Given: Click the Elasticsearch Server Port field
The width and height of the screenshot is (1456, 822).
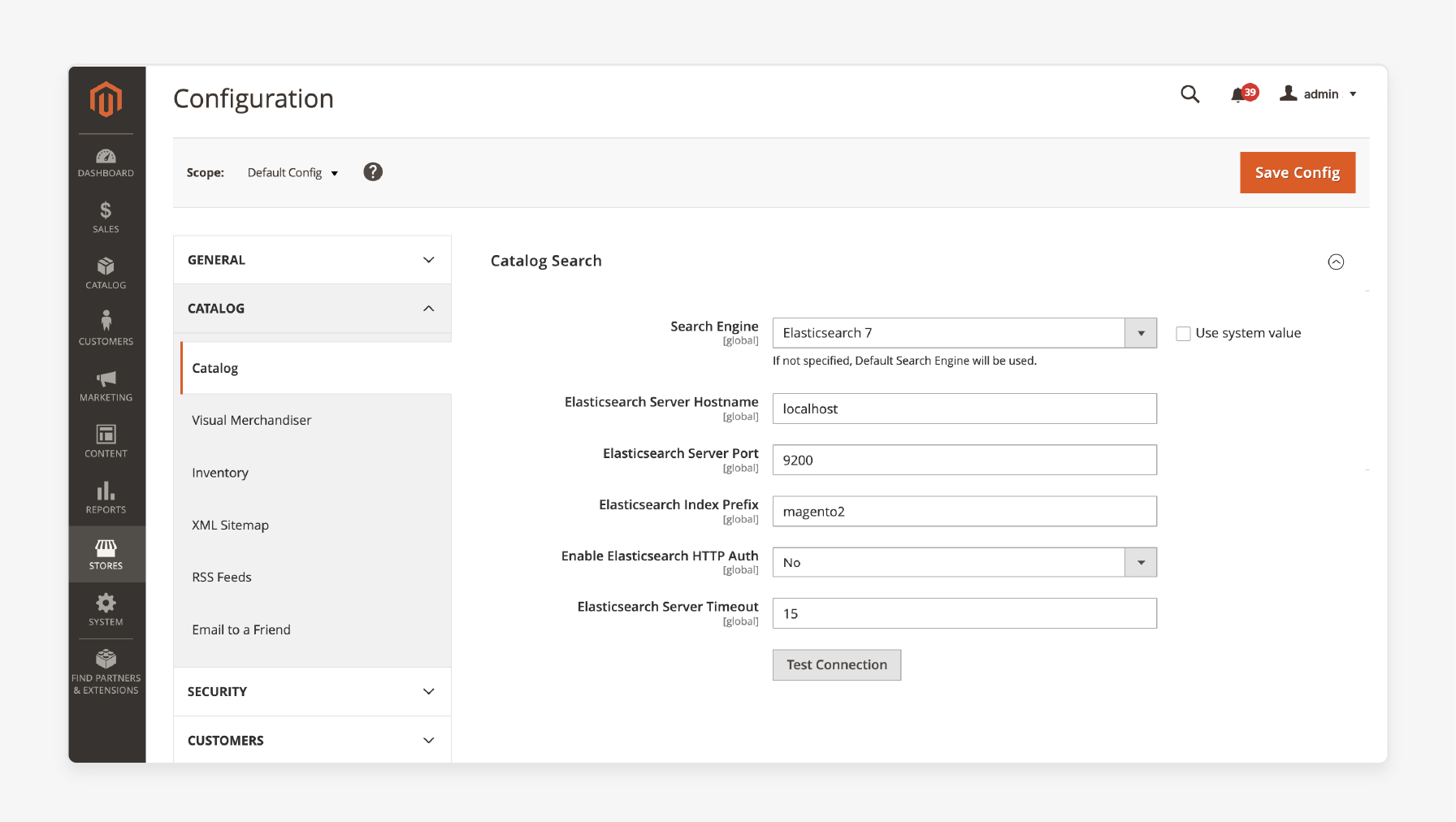Looking at the screenshot, I should 964,460.
